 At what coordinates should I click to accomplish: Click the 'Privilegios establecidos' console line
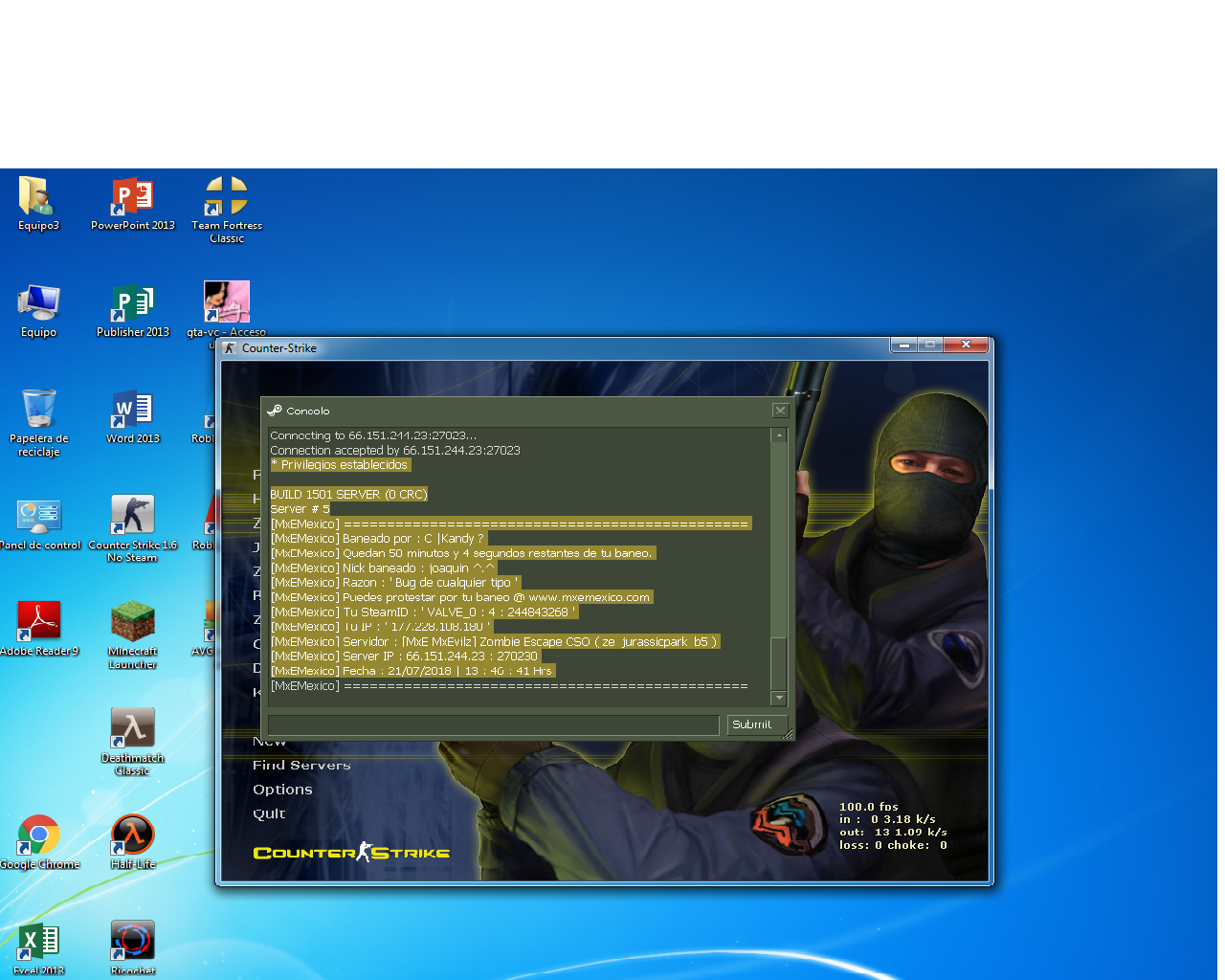341,465
